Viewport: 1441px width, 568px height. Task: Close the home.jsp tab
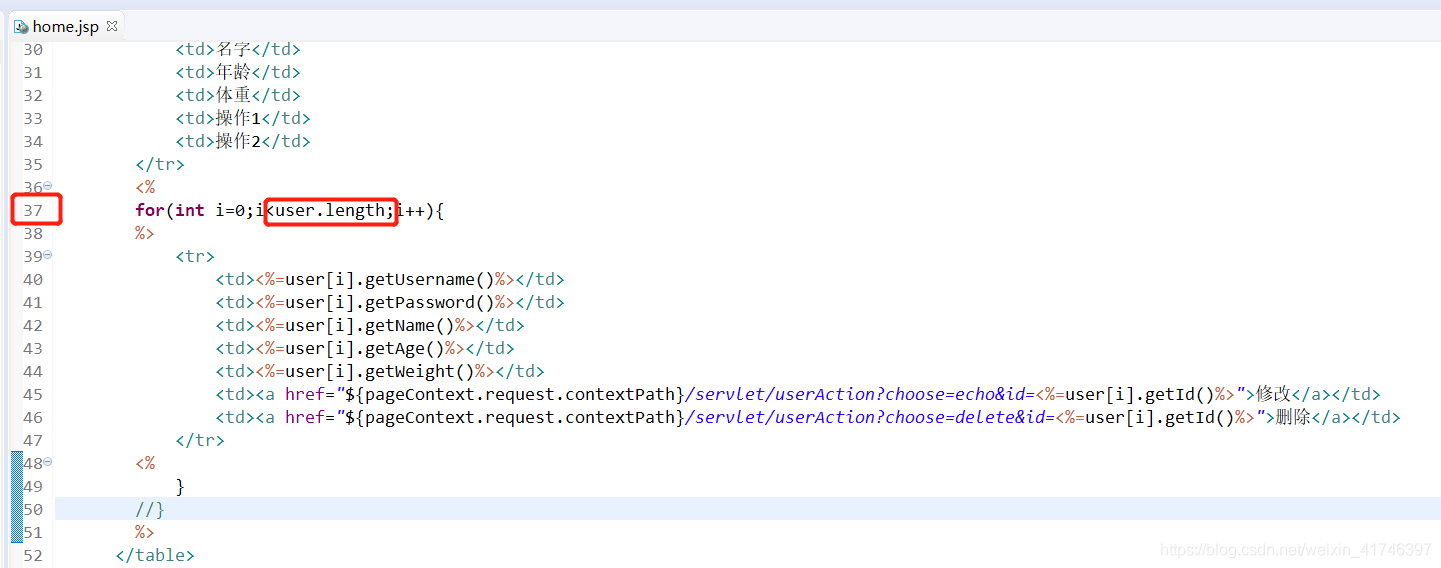[112, 26]
